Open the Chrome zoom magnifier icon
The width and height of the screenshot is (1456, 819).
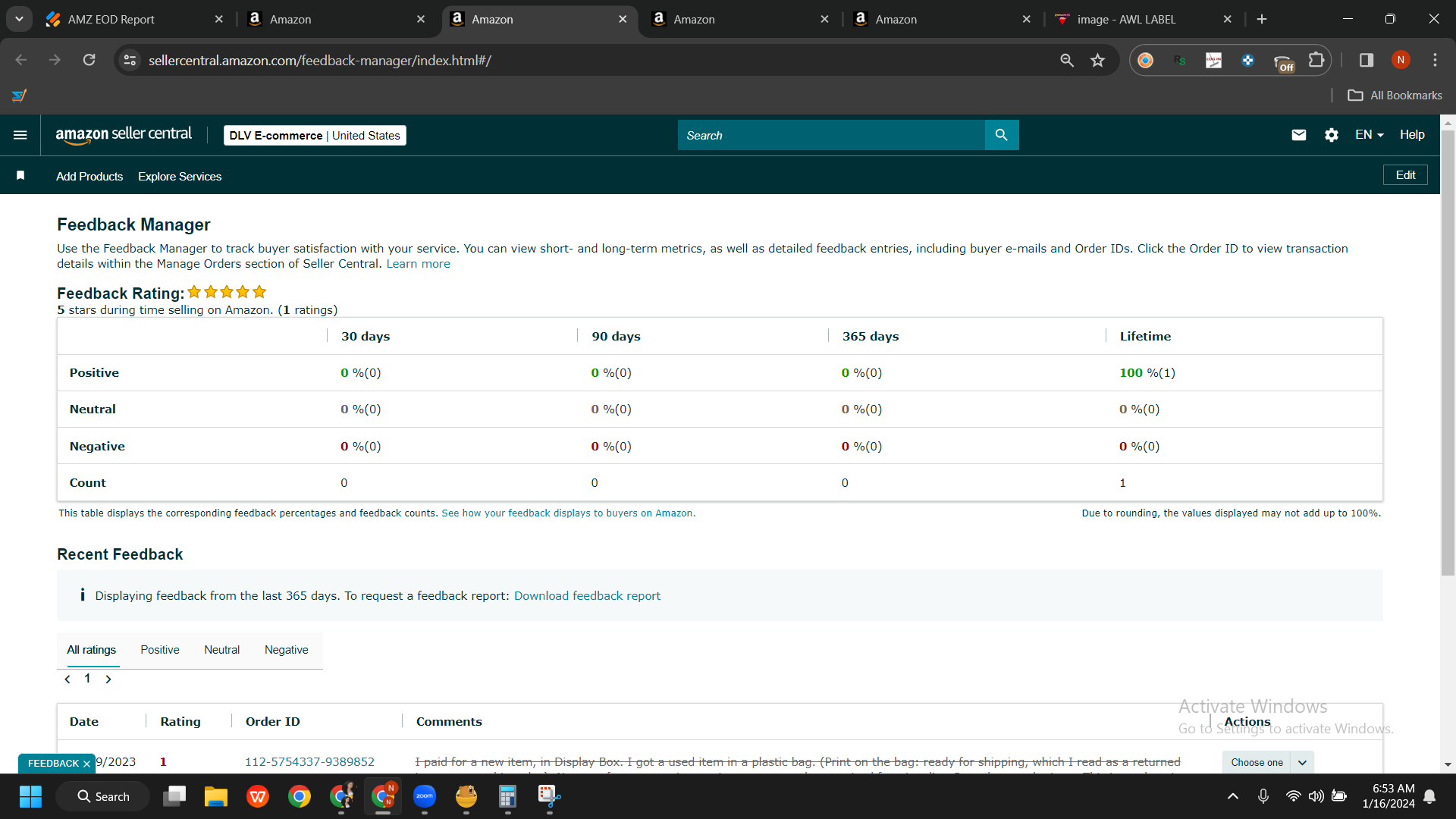[1067, 60]
